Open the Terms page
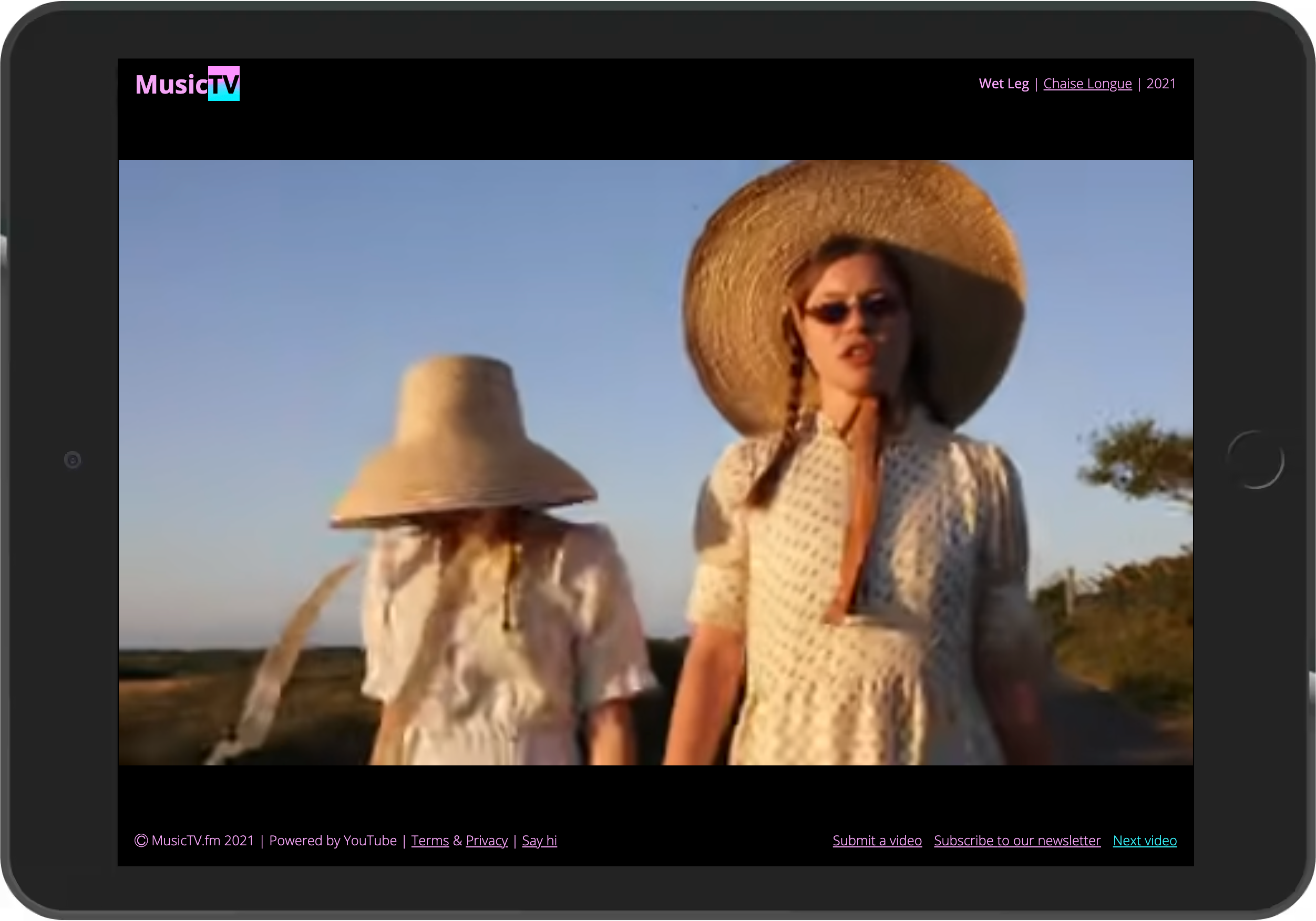Viewport: 1316px width, 921px height. point(430,840)
